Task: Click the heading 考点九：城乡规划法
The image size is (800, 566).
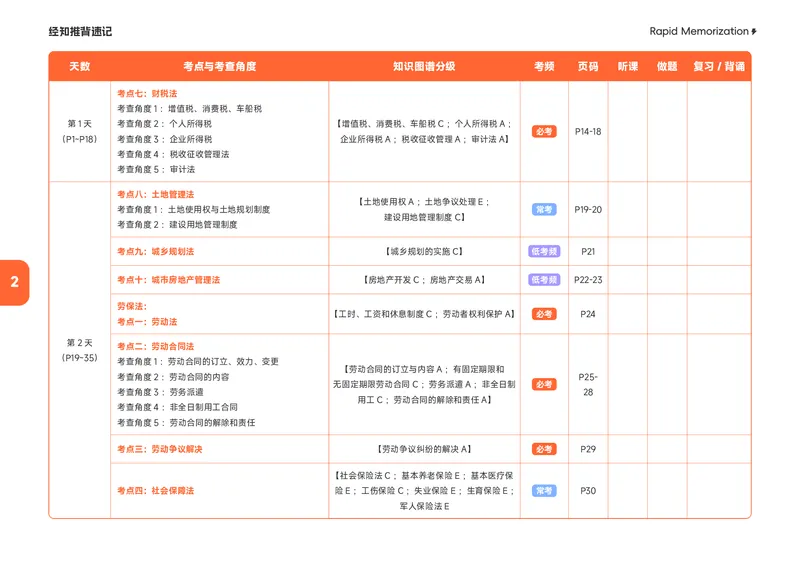Action: point(156,251)
